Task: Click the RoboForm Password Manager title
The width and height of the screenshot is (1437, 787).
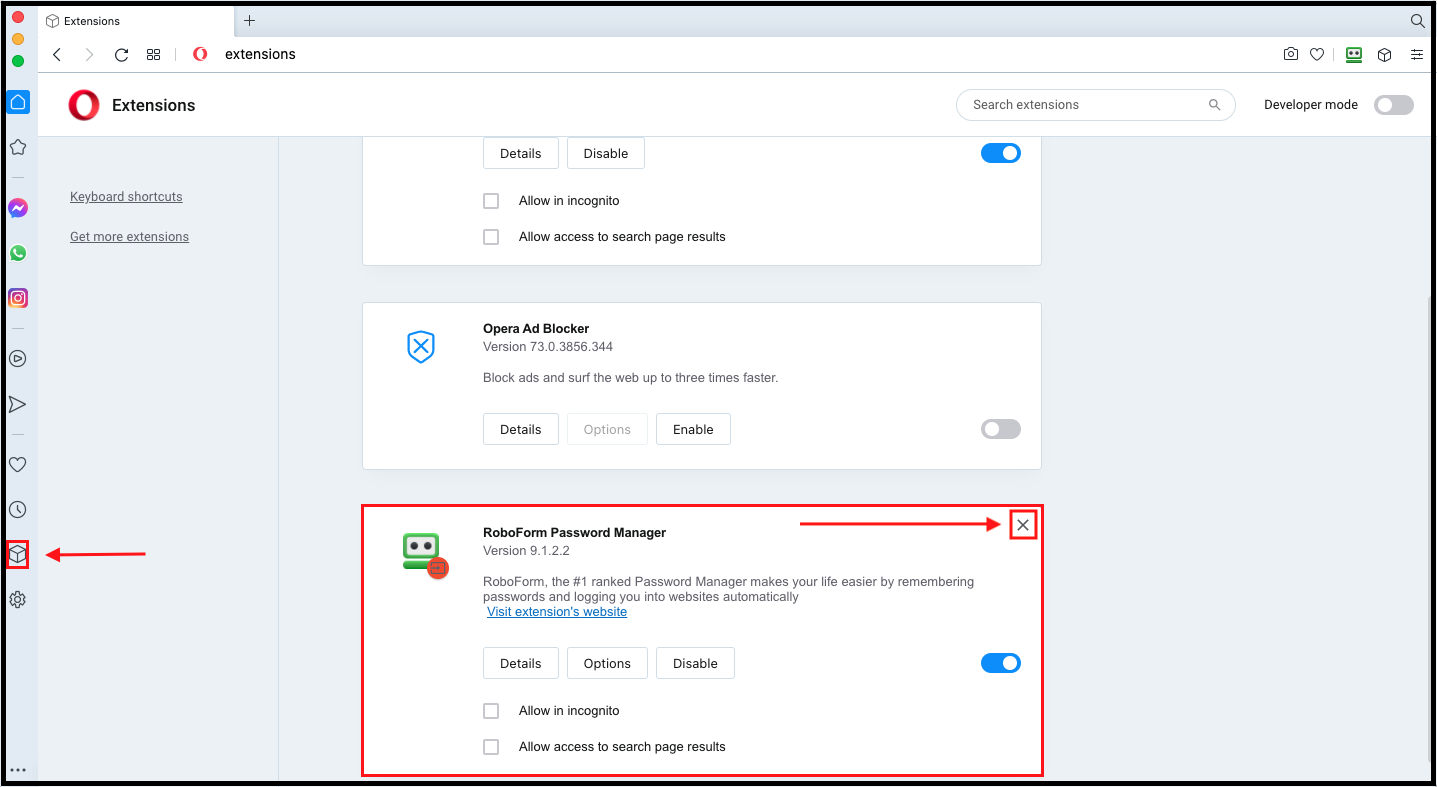Action: 574,533
